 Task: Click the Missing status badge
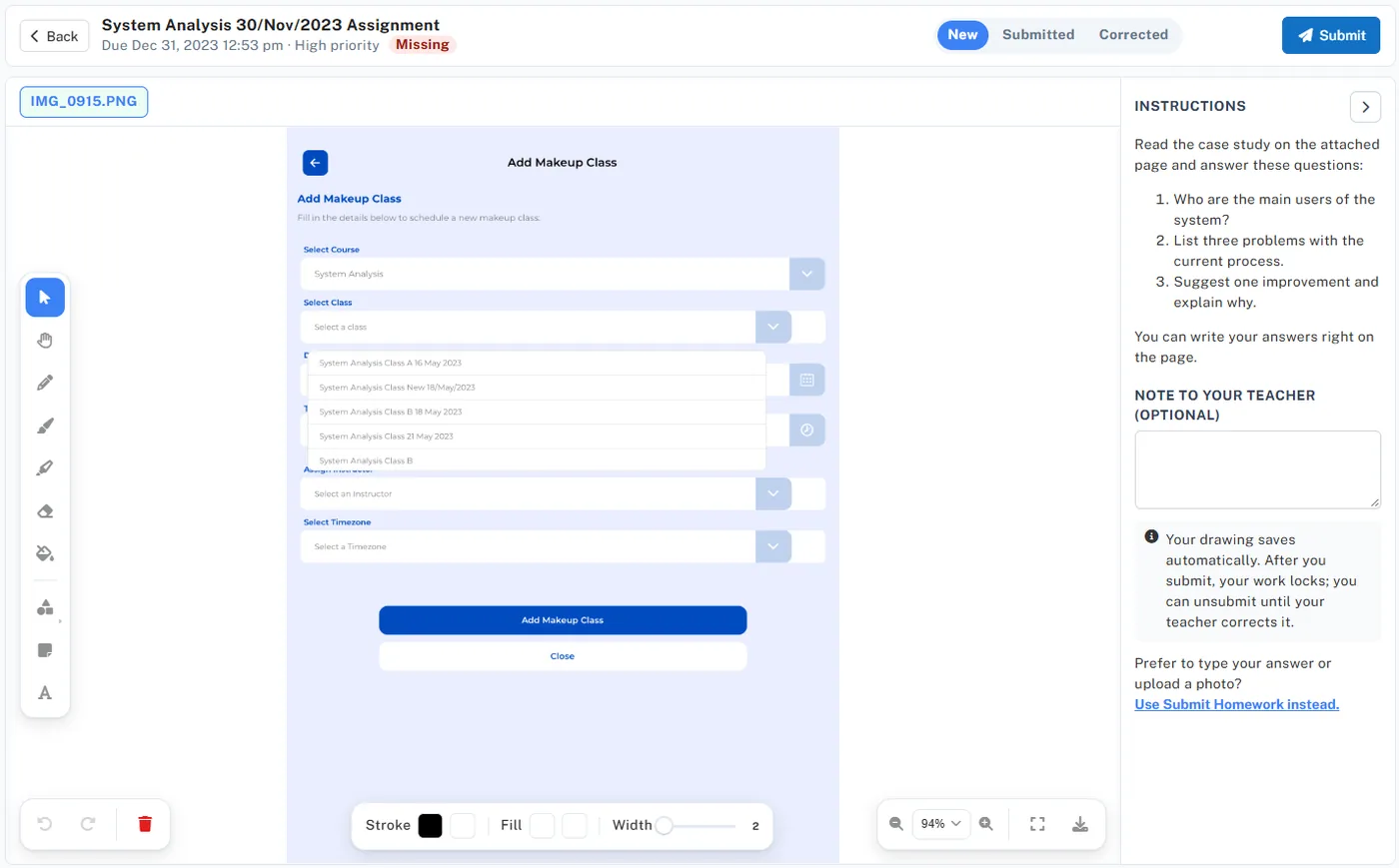[423, 45]
